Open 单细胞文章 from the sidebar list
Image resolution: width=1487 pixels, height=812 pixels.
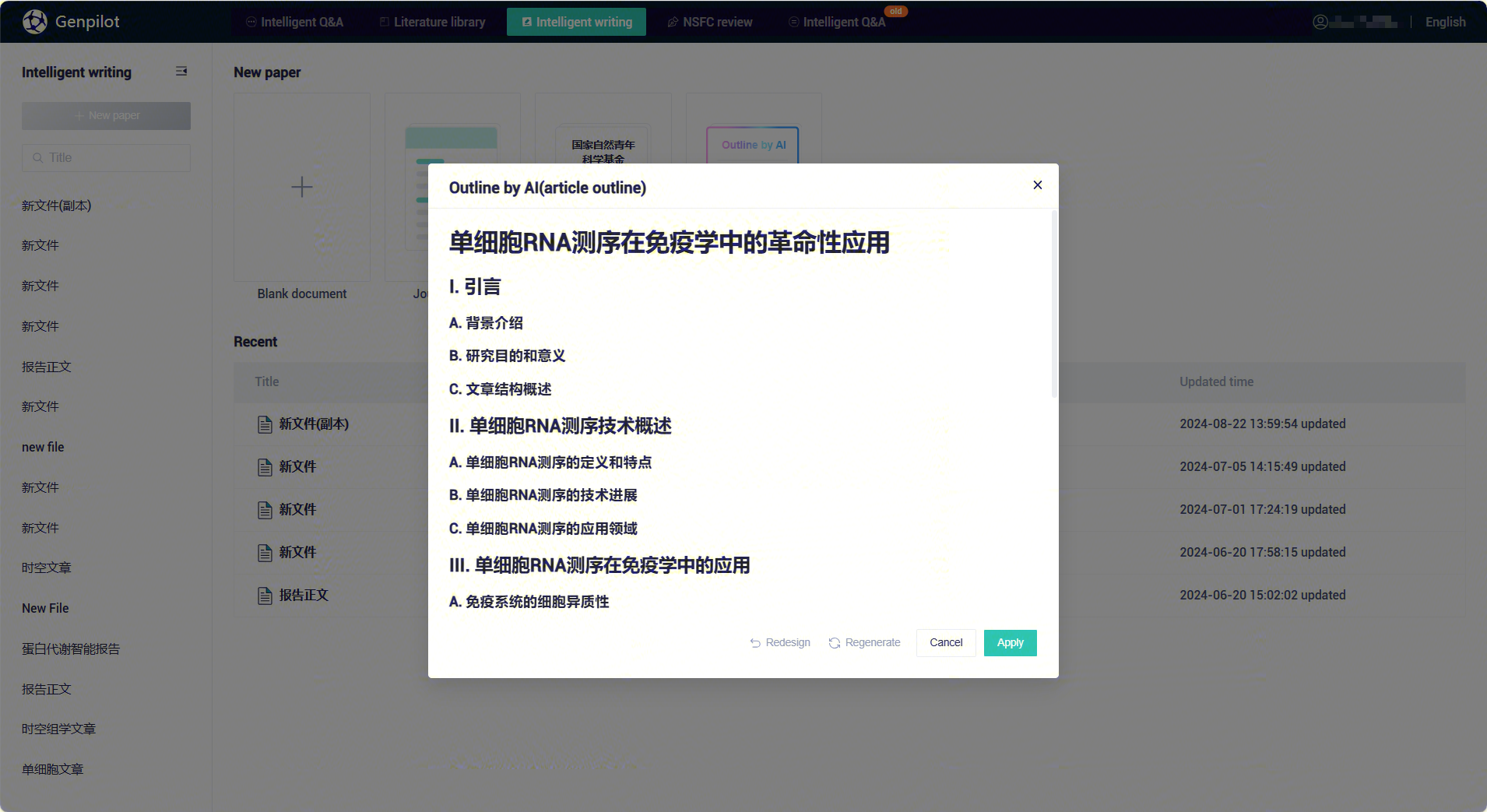[x=53, y=769]
